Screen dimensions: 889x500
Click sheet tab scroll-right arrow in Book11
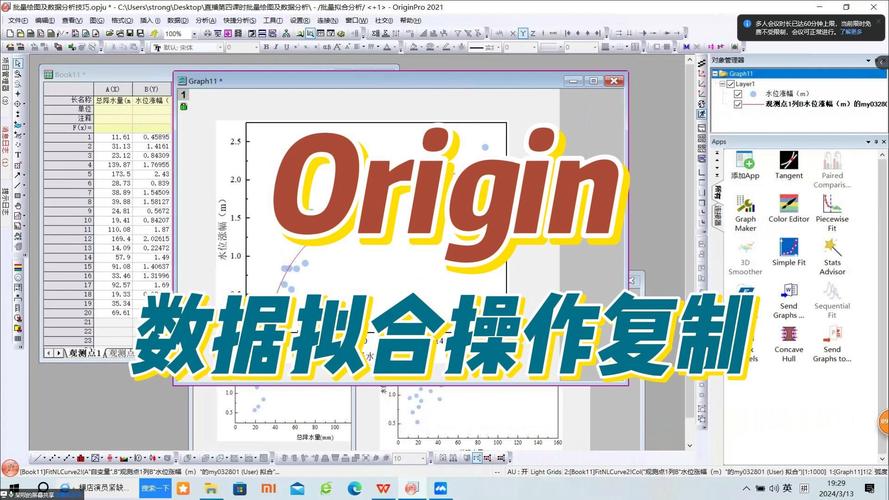tap(58, 353)
